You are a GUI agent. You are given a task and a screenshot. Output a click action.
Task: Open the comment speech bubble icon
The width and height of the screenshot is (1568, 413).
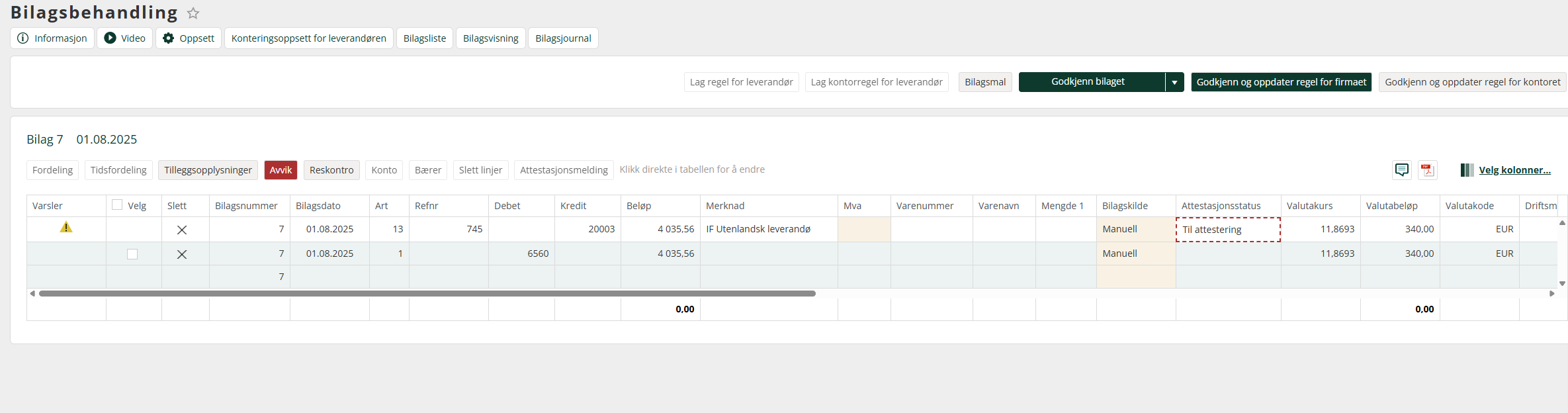1401,170
